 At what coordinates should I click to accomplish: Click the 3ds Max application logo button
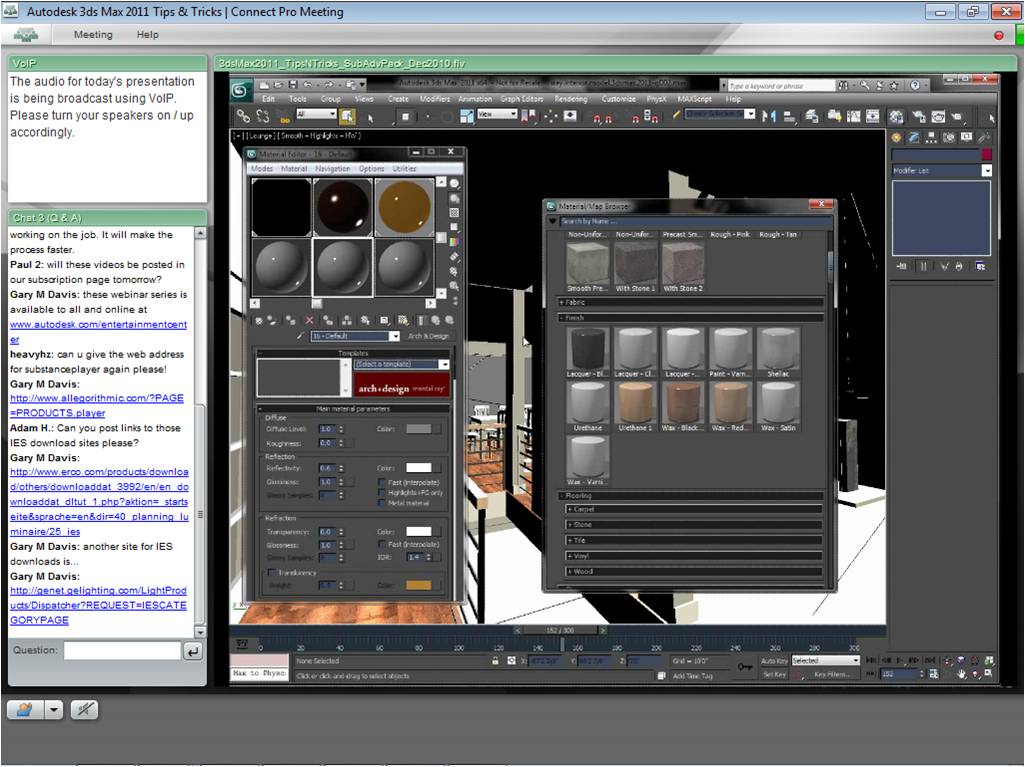pyautogui.click(x=239, y=90)
